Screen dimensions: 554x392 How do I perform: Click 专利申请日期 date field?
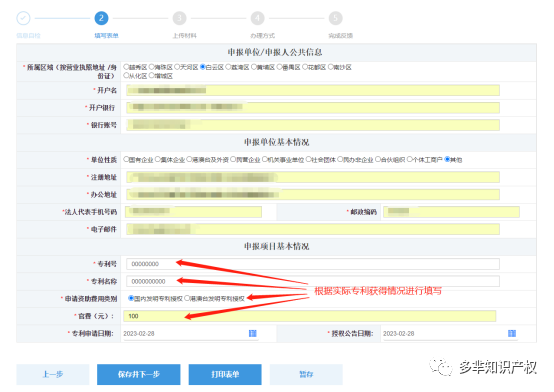(191, 333)
